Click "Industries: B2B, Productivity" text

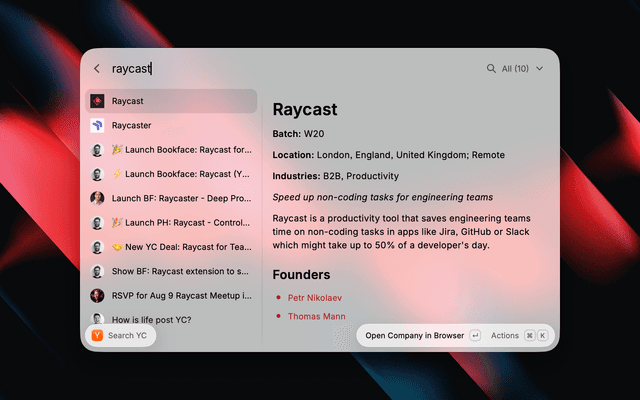point(336,176)
